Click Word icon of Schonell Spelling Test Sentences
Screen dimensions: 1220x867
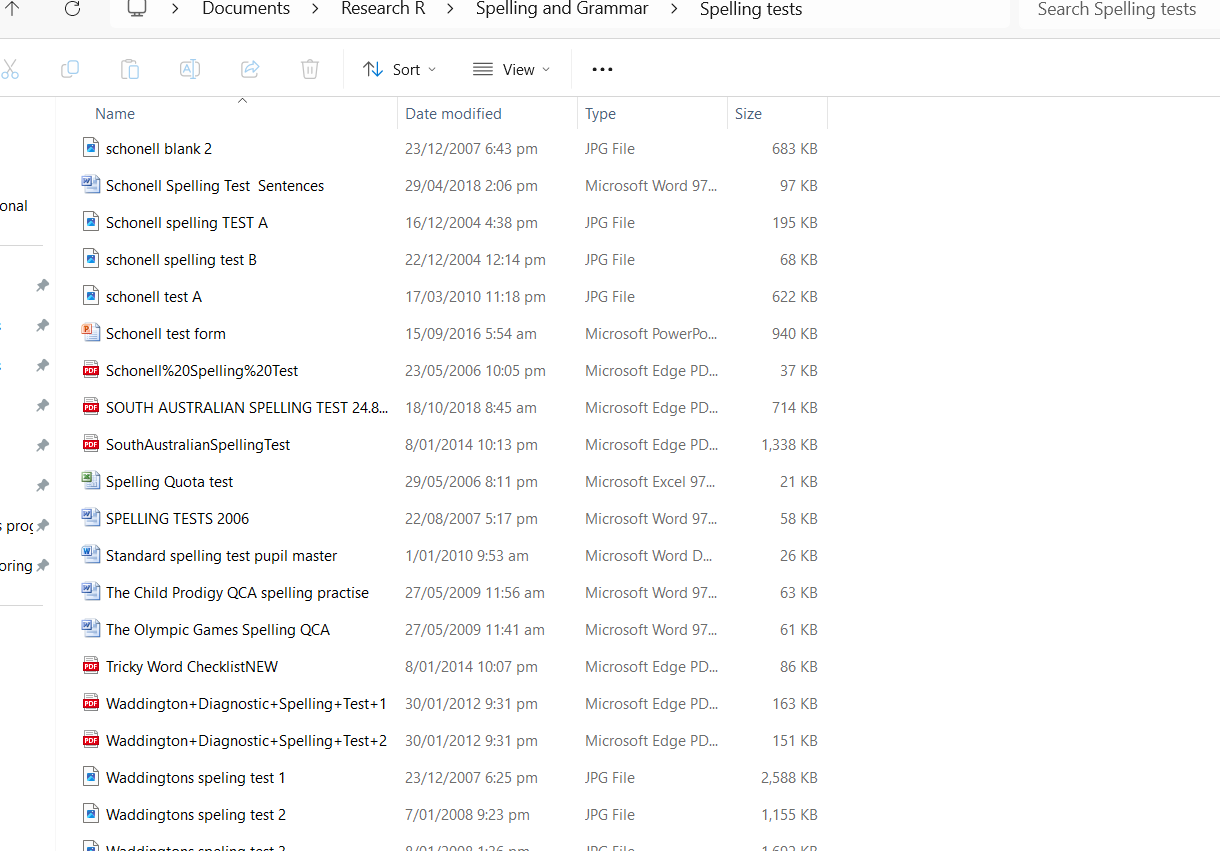pyautogui.click(x=91, y=185)
